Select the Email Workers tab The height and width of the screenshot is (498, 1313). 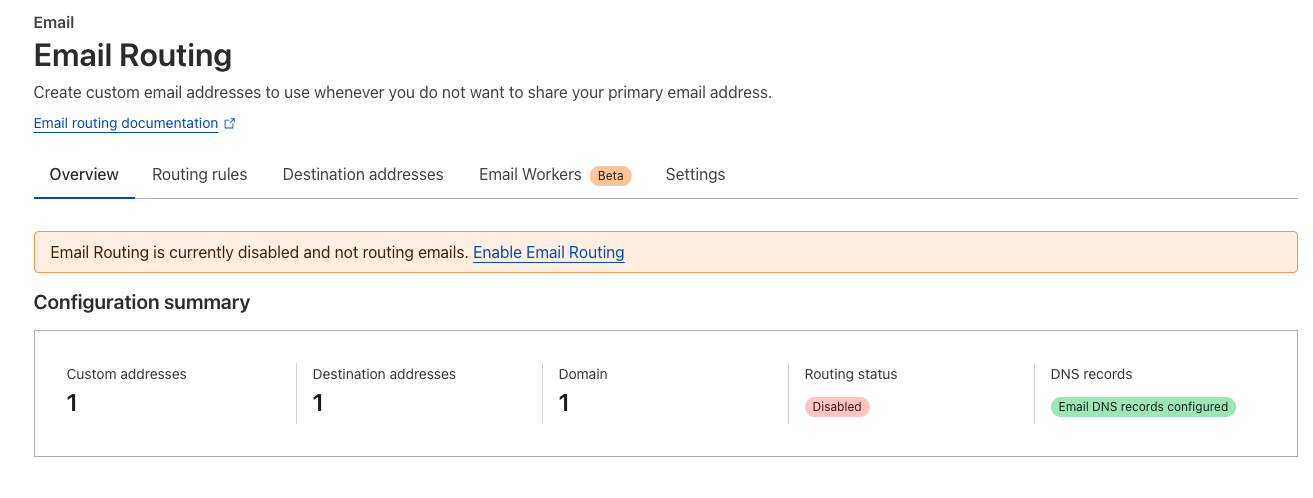pos(530,174)
